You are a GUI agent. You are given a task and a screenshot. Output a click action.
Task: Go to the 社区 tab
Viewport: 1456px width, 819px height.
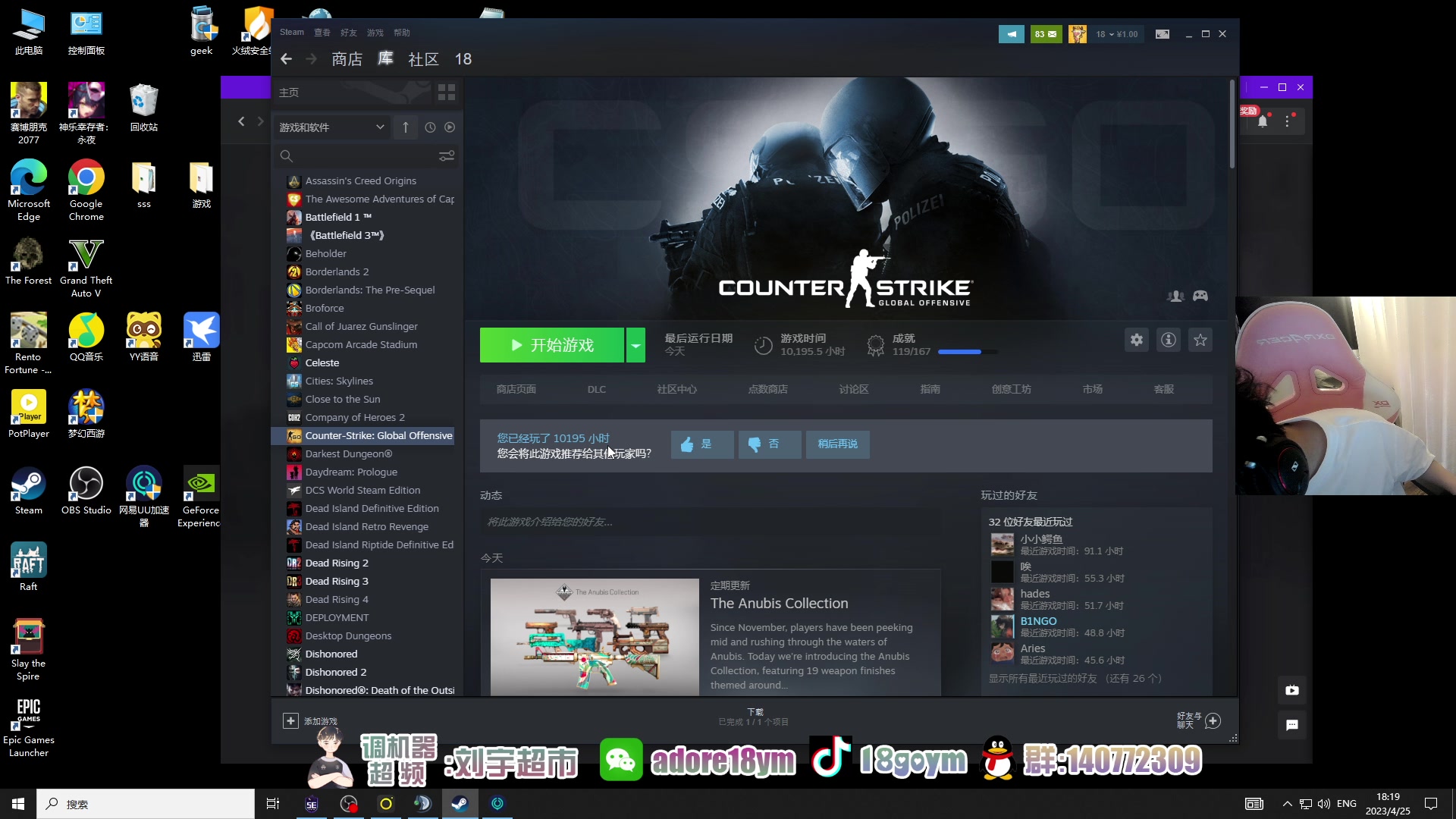click(x=423, y=59)
